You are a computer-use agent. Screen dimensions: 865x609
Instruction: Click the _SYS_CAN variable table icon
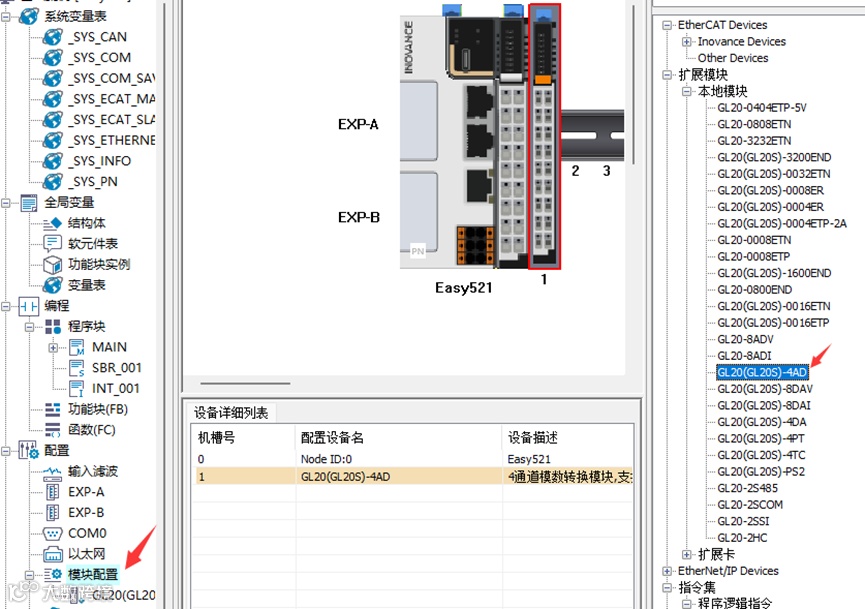[52, 37]
